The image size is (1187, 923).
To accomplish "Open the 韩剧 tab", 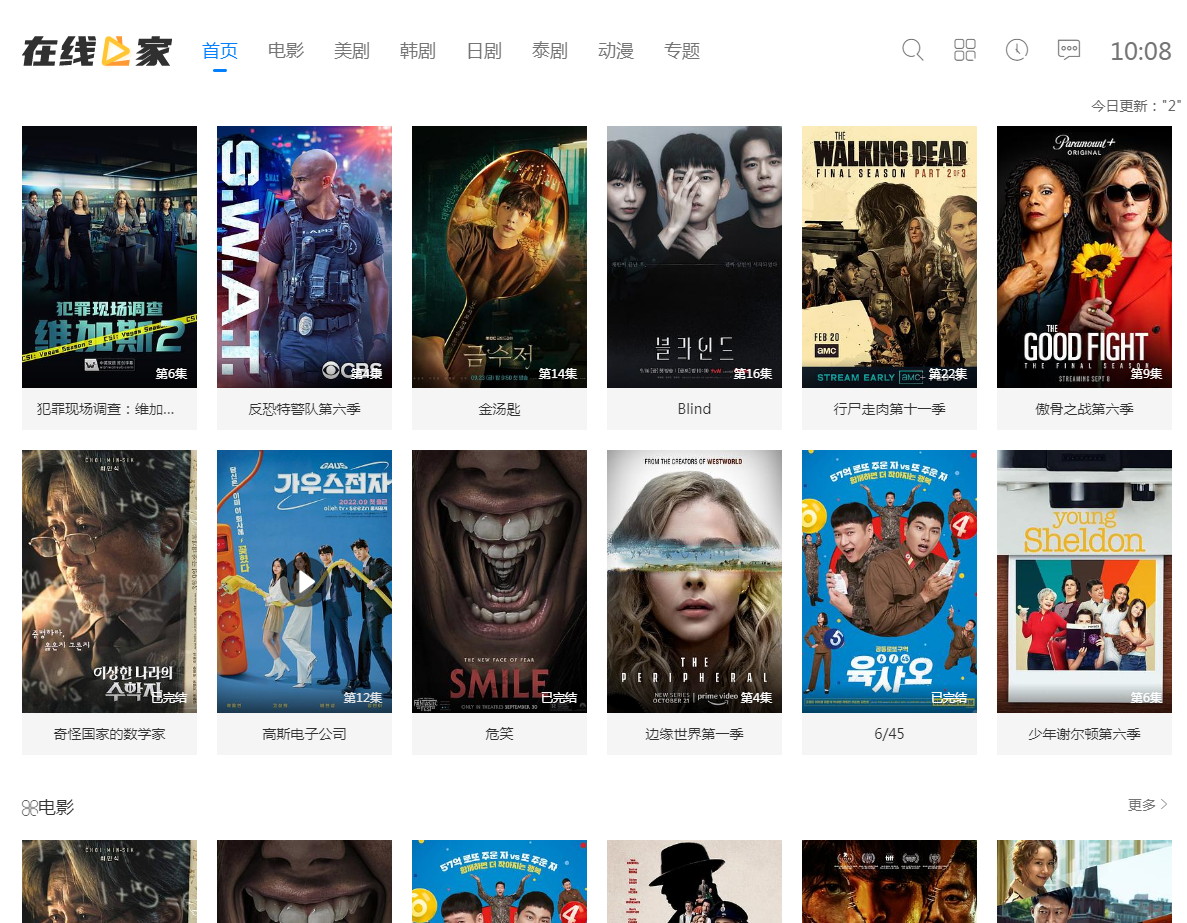I will [418, 51].
